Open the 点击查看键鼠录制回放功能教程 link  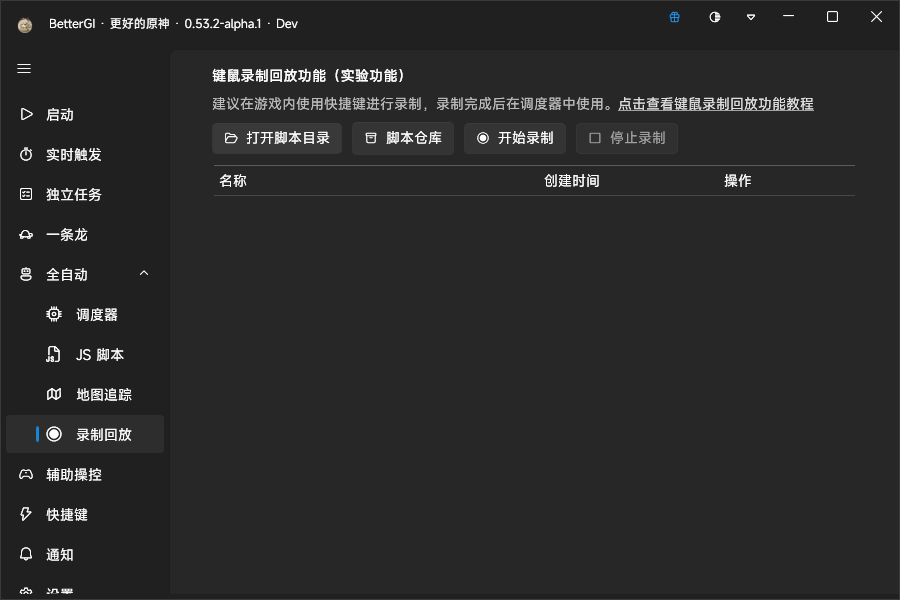pos(716,104)
